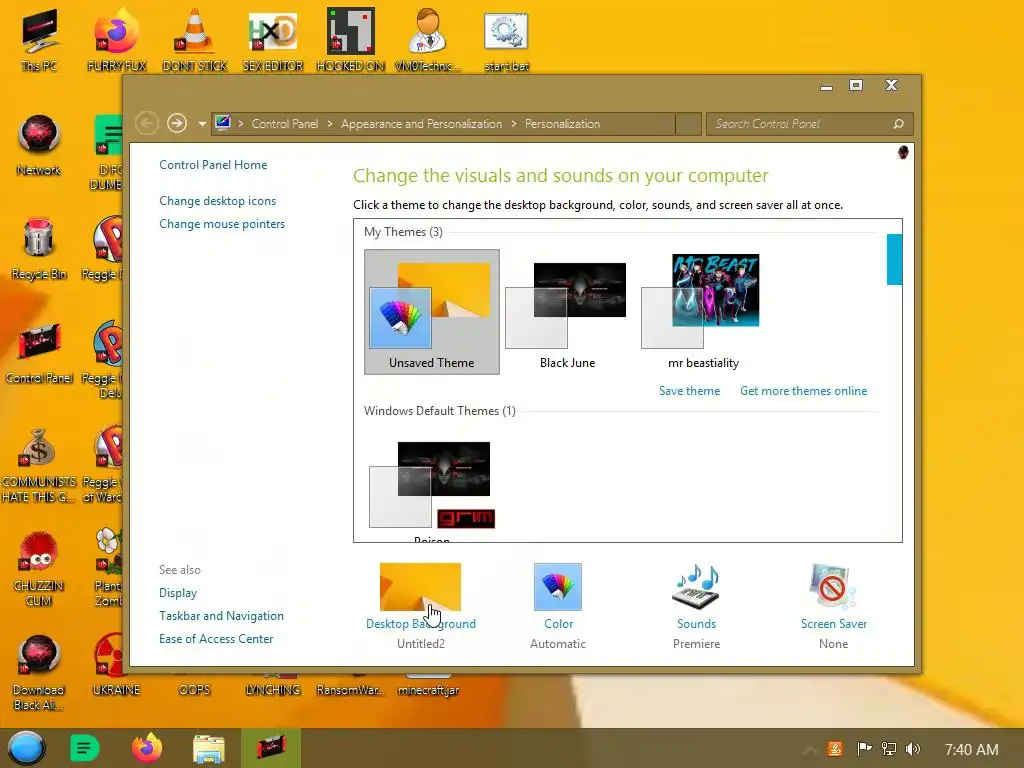Image resolution: width=1024 pixels, height=768 pixels.
Task: Open the HxD hex editor desktop shortcut
Action: [273, 39]
